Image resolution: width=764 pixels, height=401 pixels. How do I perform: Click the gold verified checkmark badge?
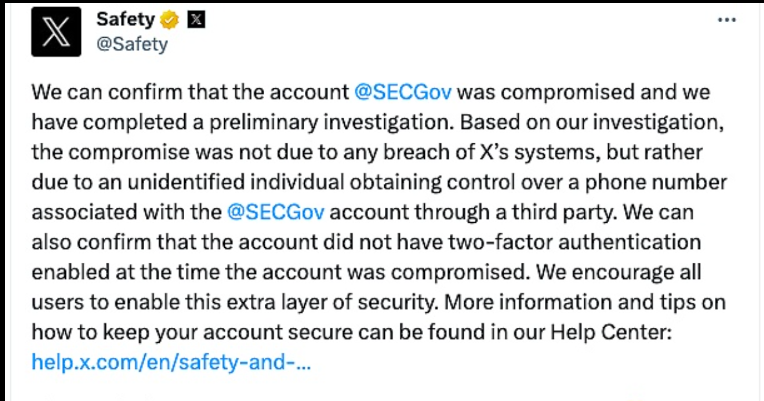[x=172, y=19]
